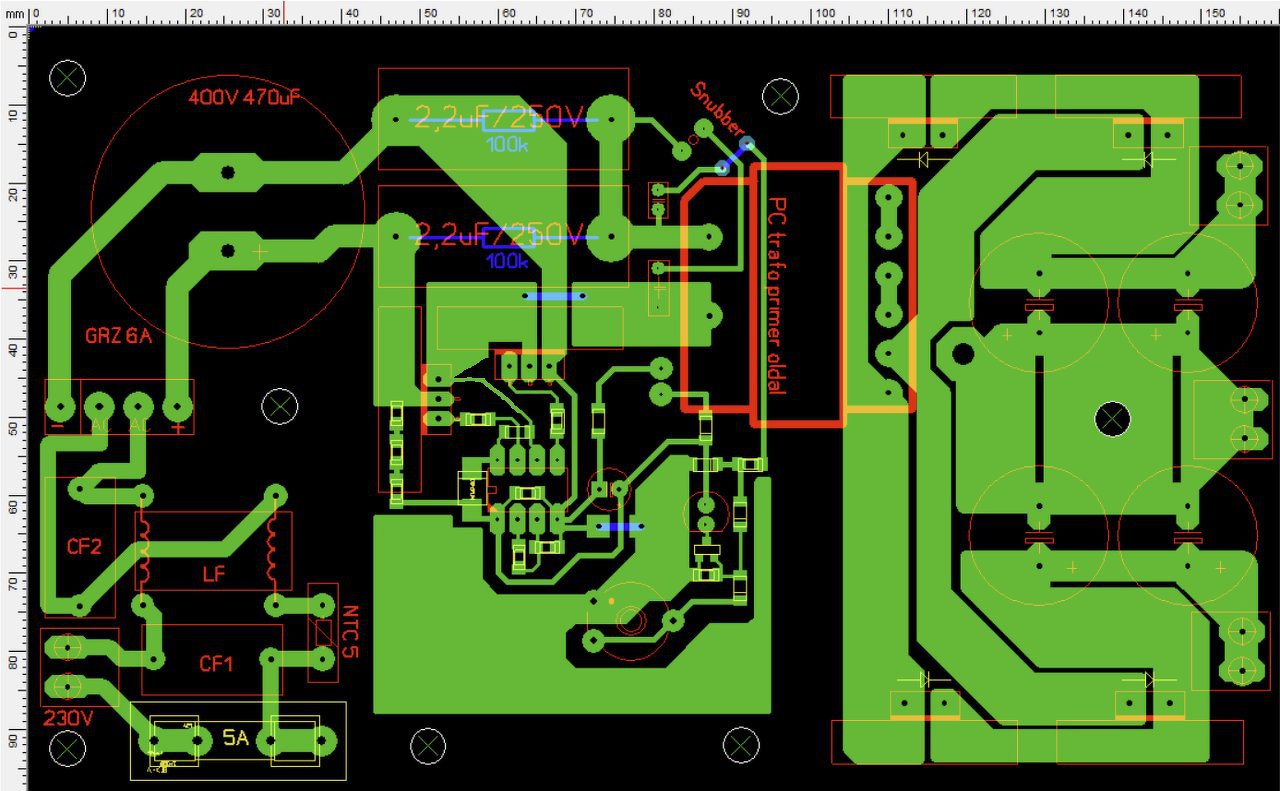Select the mounting hole right of the Snubber label
Screen dimensions: 1280x791
click(780, 96)
